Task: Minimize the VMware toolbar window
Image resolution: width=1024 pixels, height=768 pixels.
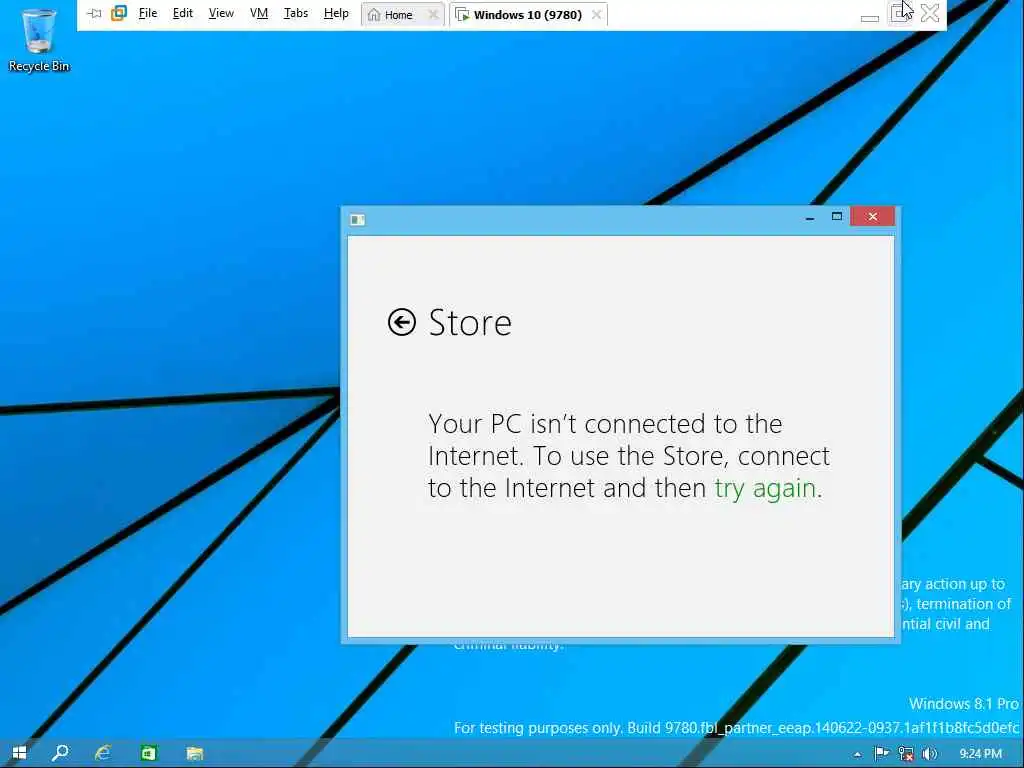Action: coord(870,18)
